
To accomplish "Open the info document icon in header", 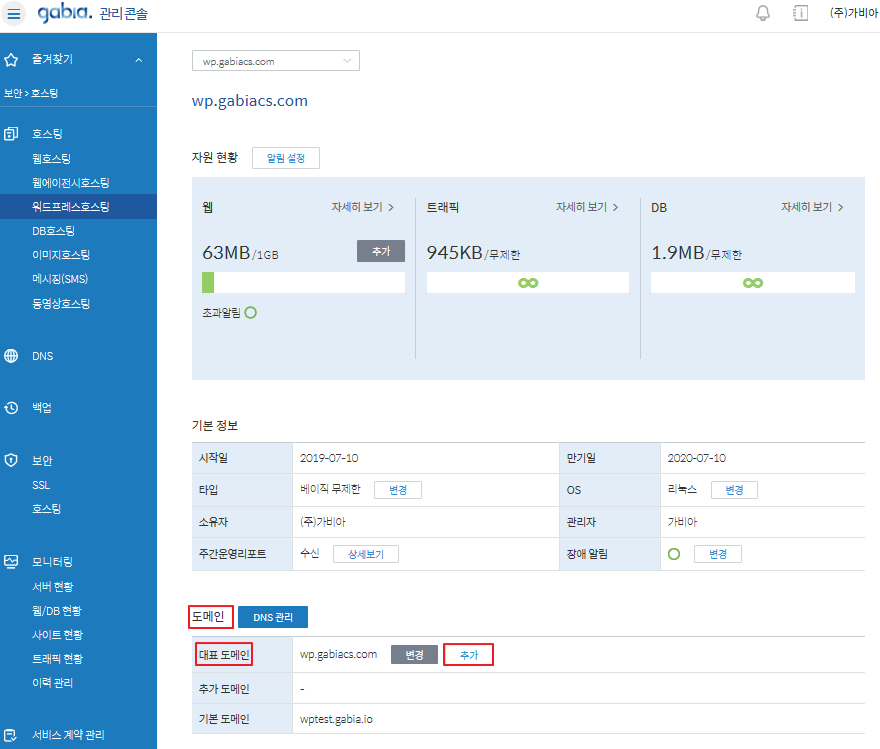I will click(800, 13).
